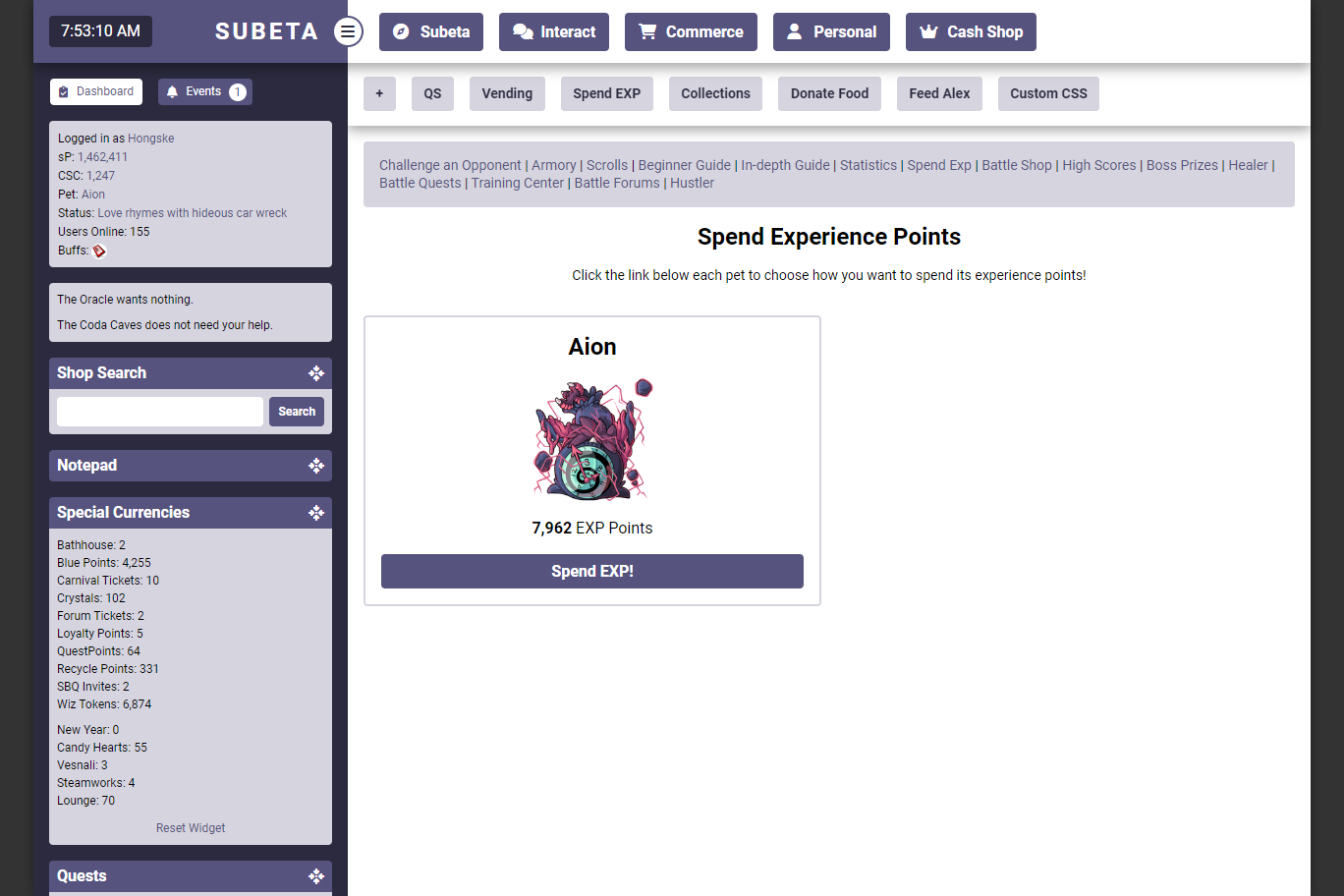
Task: Click the move icon on Special Currencies widget
Action: tap(316, 513)
